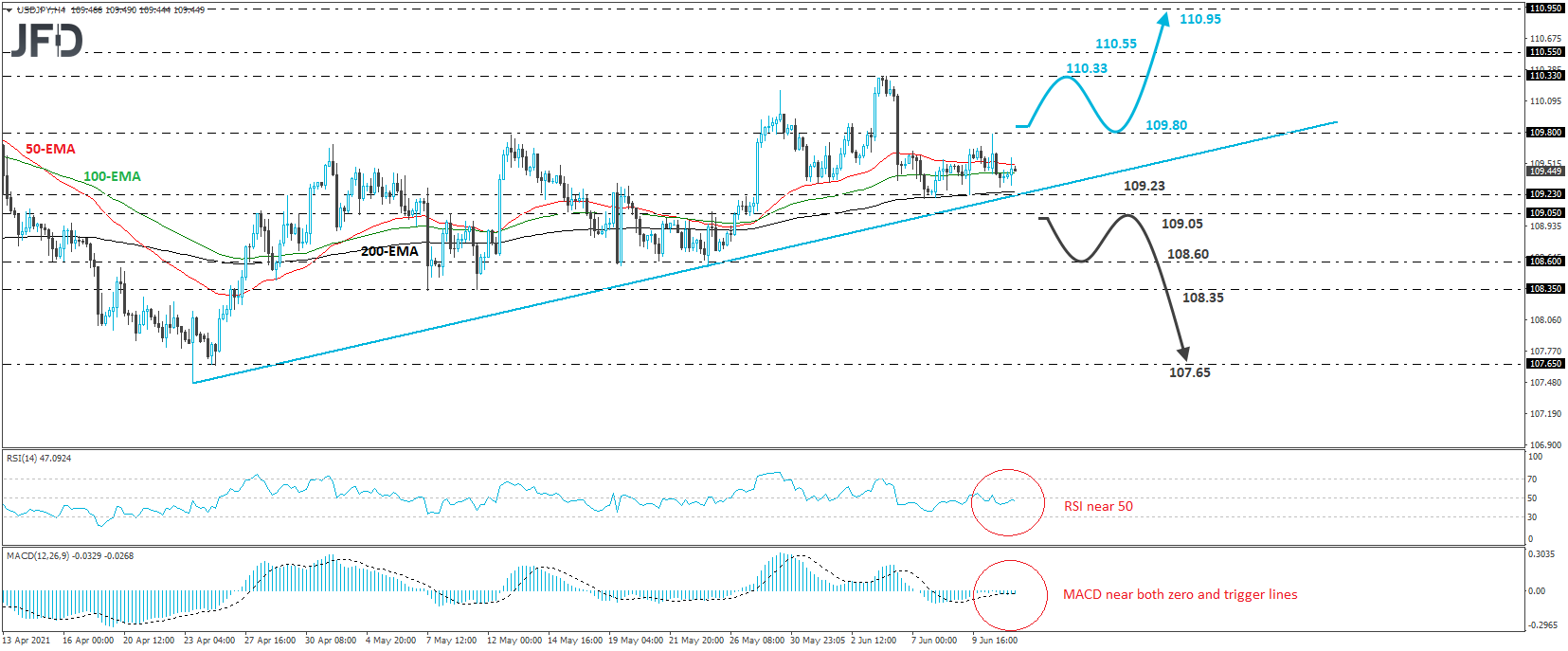The height and width of the screenshot is (651, 1568).
Task: Click the 2 Jun 12:00 time label
Action: (x=874, y=641)
